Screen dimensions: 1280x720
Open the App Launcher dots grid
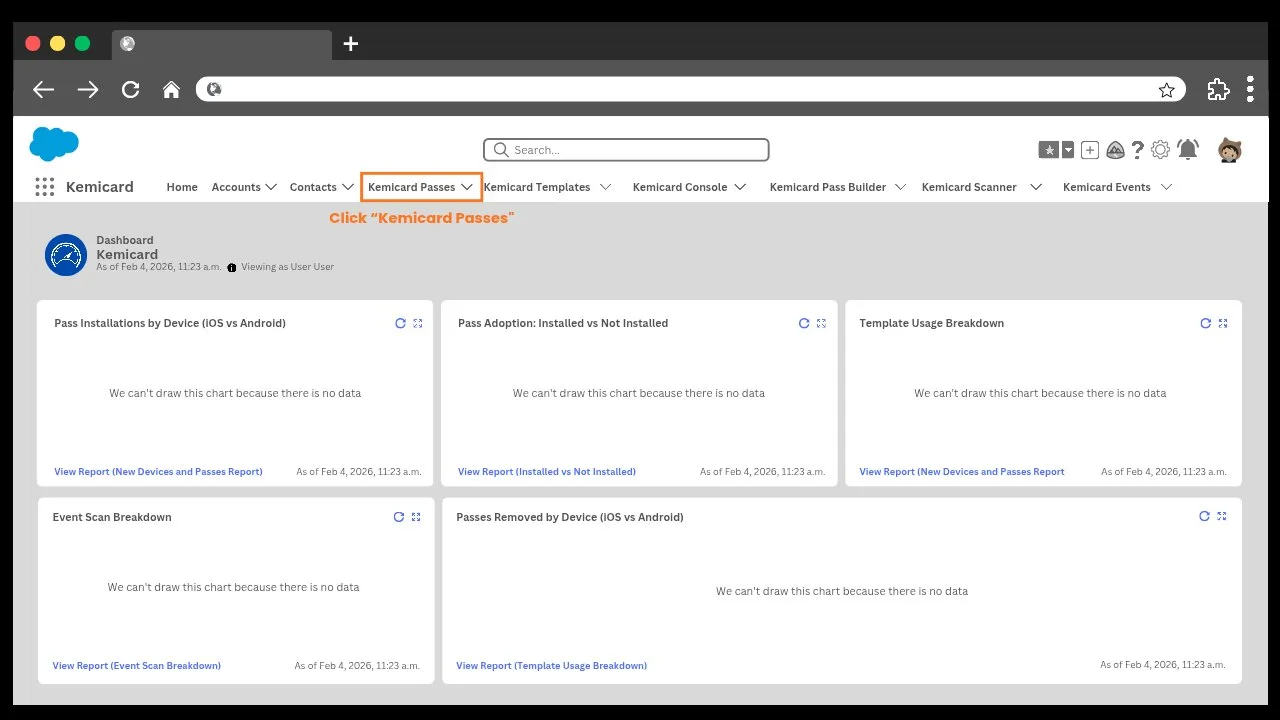click(44, 187)
